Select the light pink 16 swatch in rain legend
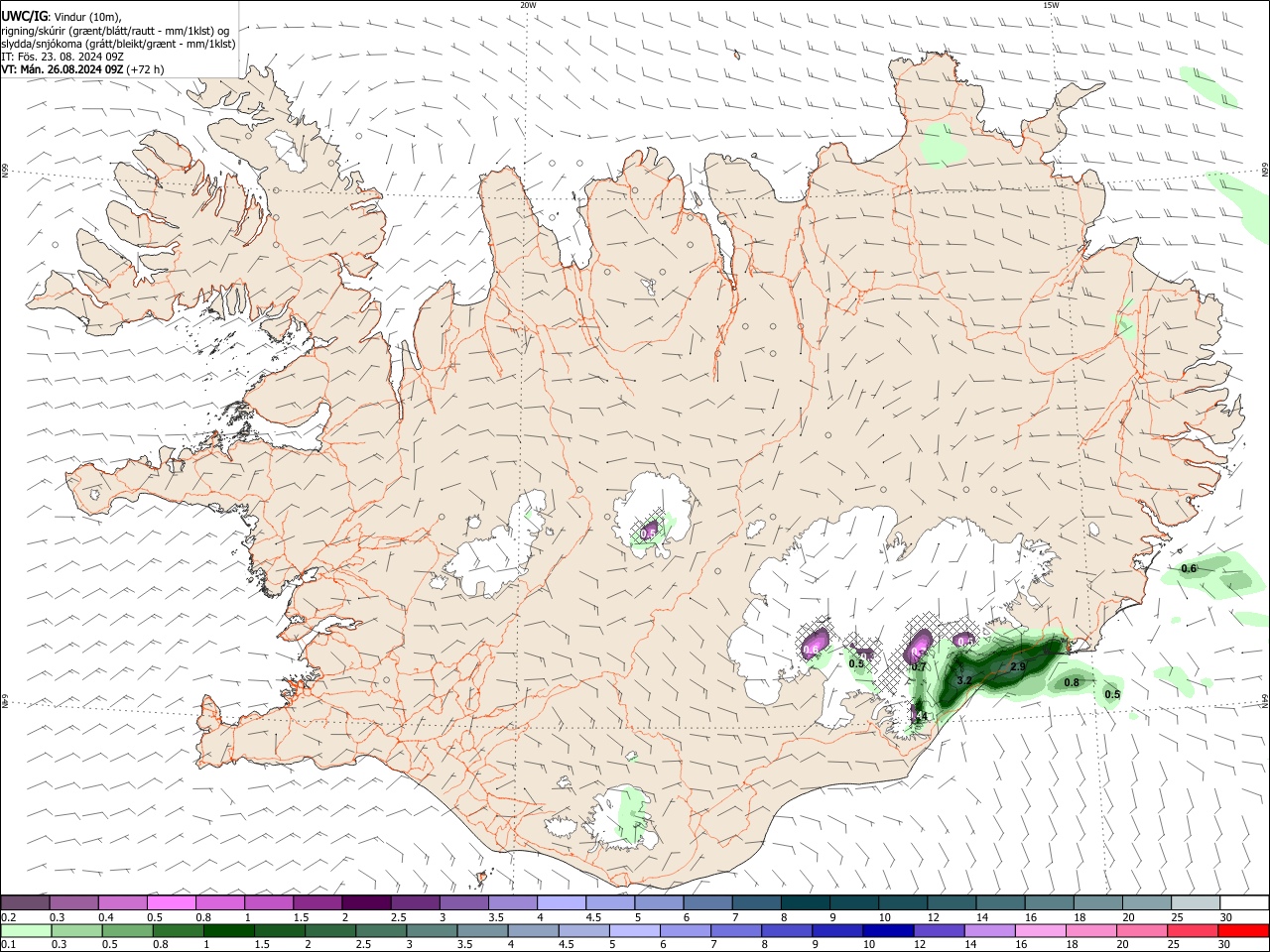1270x952 pixels. pos(1040,930)
